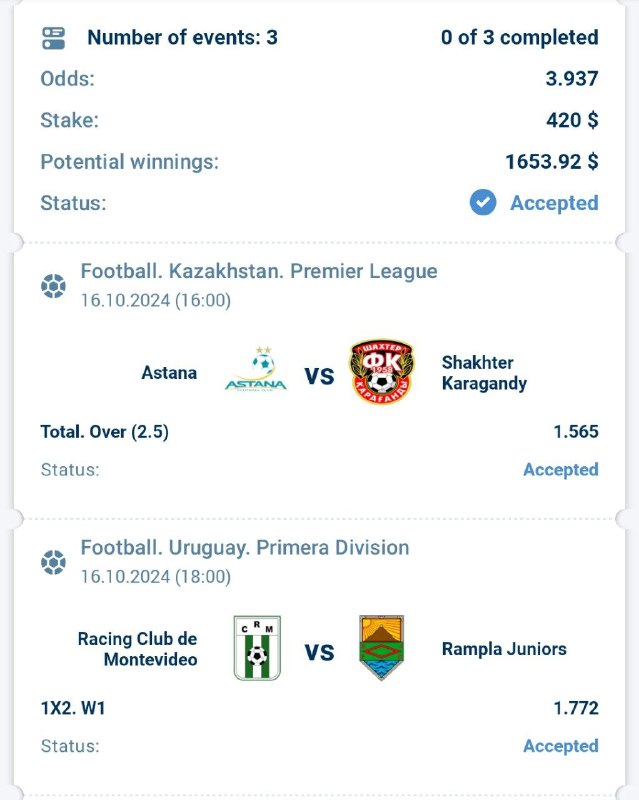
Task: Collapse the bet summary header section
Action: coord(320,120)
